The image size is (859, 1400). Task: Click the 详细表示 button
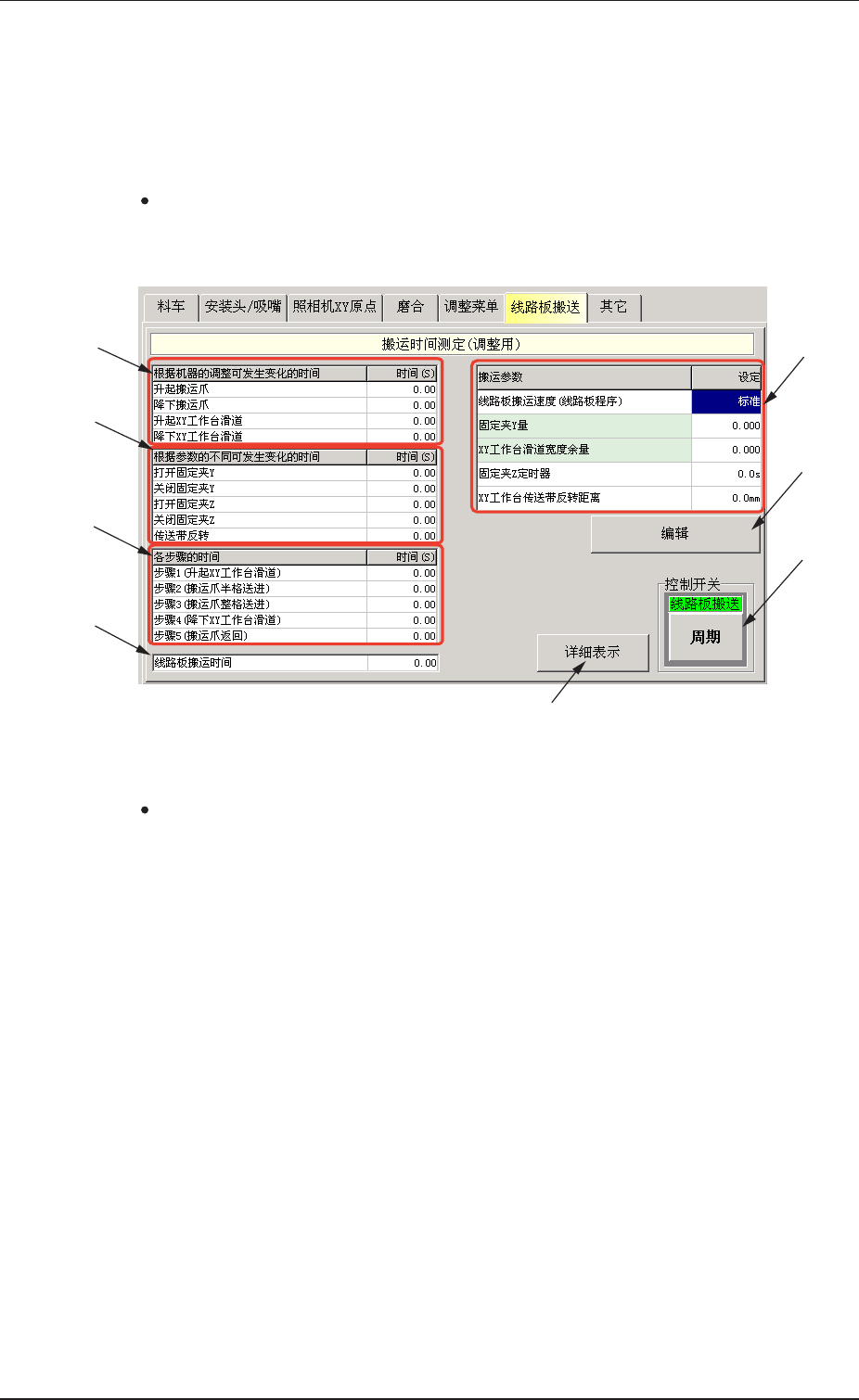(593, 653)
